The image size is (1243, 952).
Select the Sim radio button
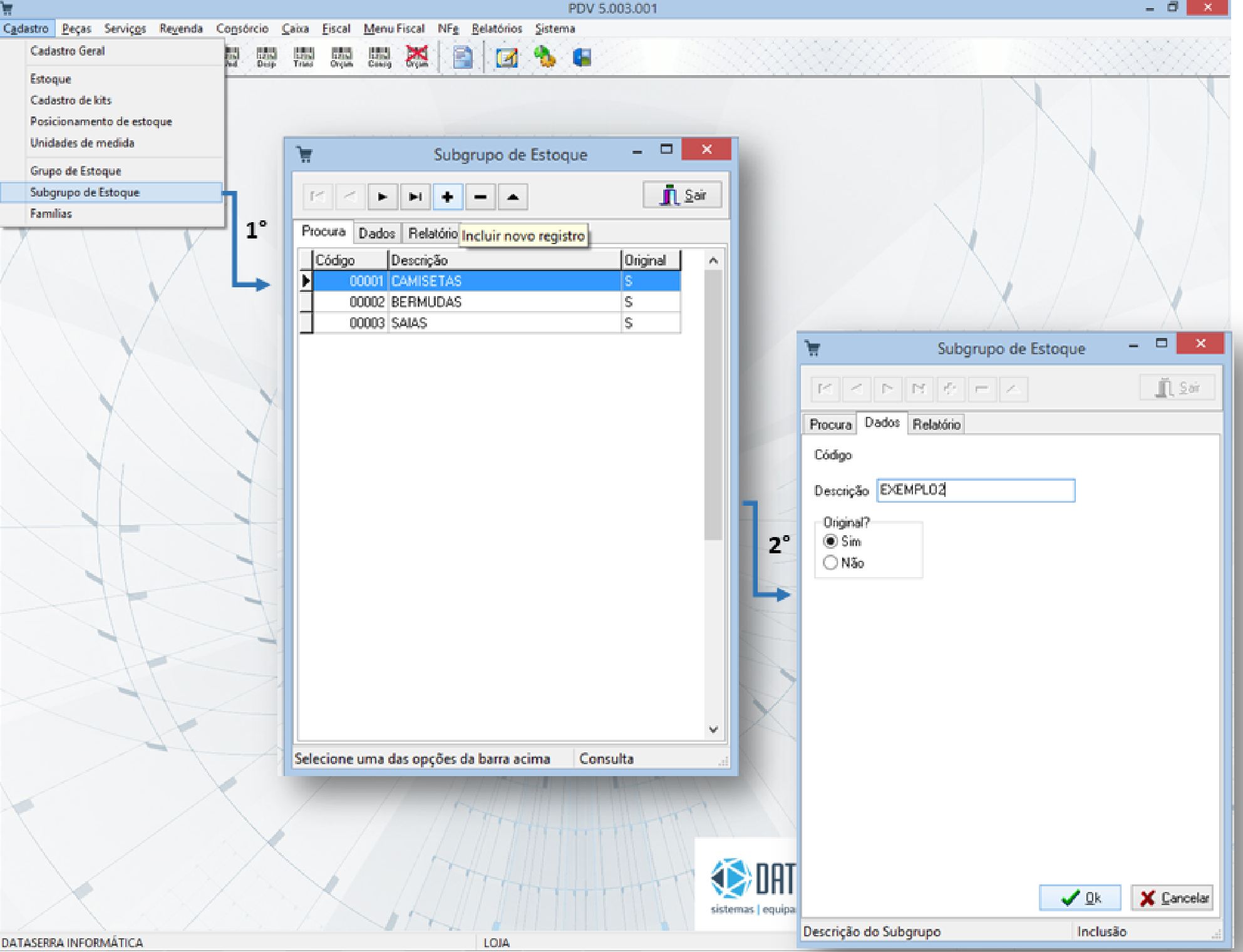pyautogui.click(x=830, y=541)
